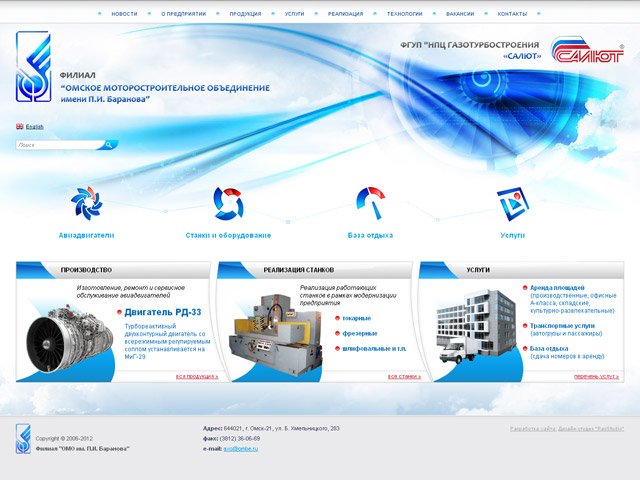The image size is (640, 480).
Task: Open the Услуги label under the icon
Action: pyautogui.click(x=513, y=236)
